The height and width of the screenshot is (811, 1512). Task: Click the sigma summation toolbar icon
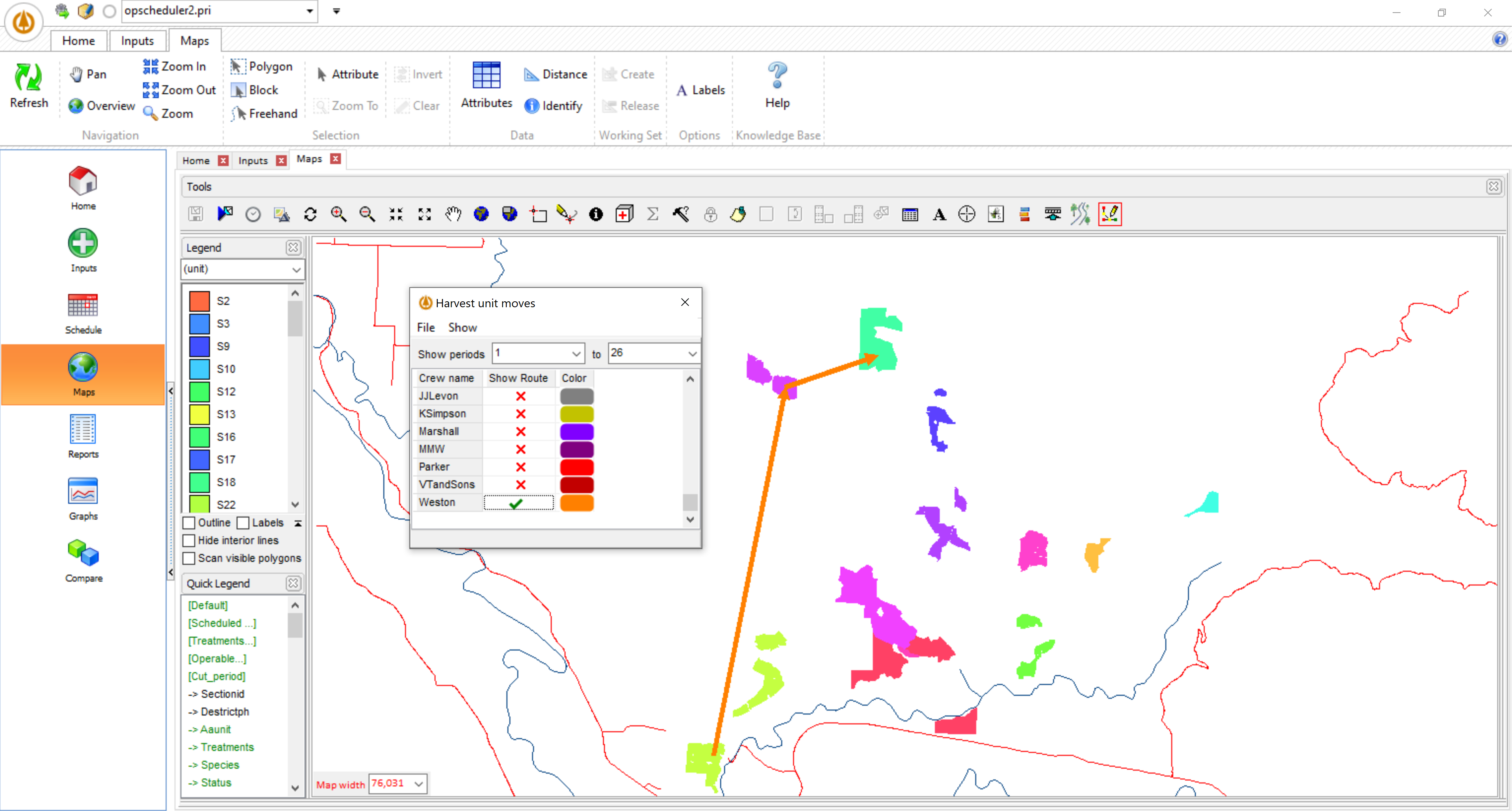(x=652, y=214)
